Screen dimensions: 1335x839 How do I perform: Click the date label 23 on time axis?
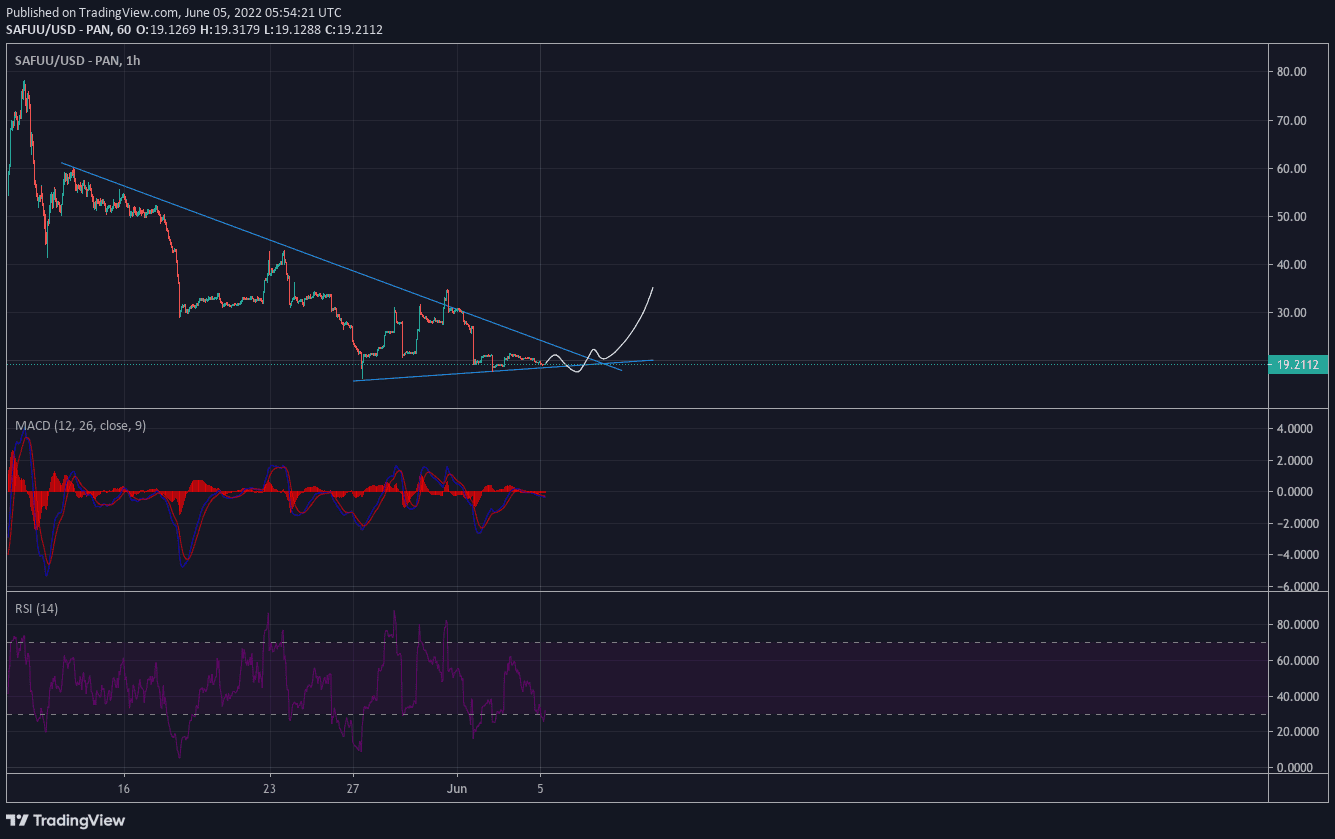(x=269, y=788)
